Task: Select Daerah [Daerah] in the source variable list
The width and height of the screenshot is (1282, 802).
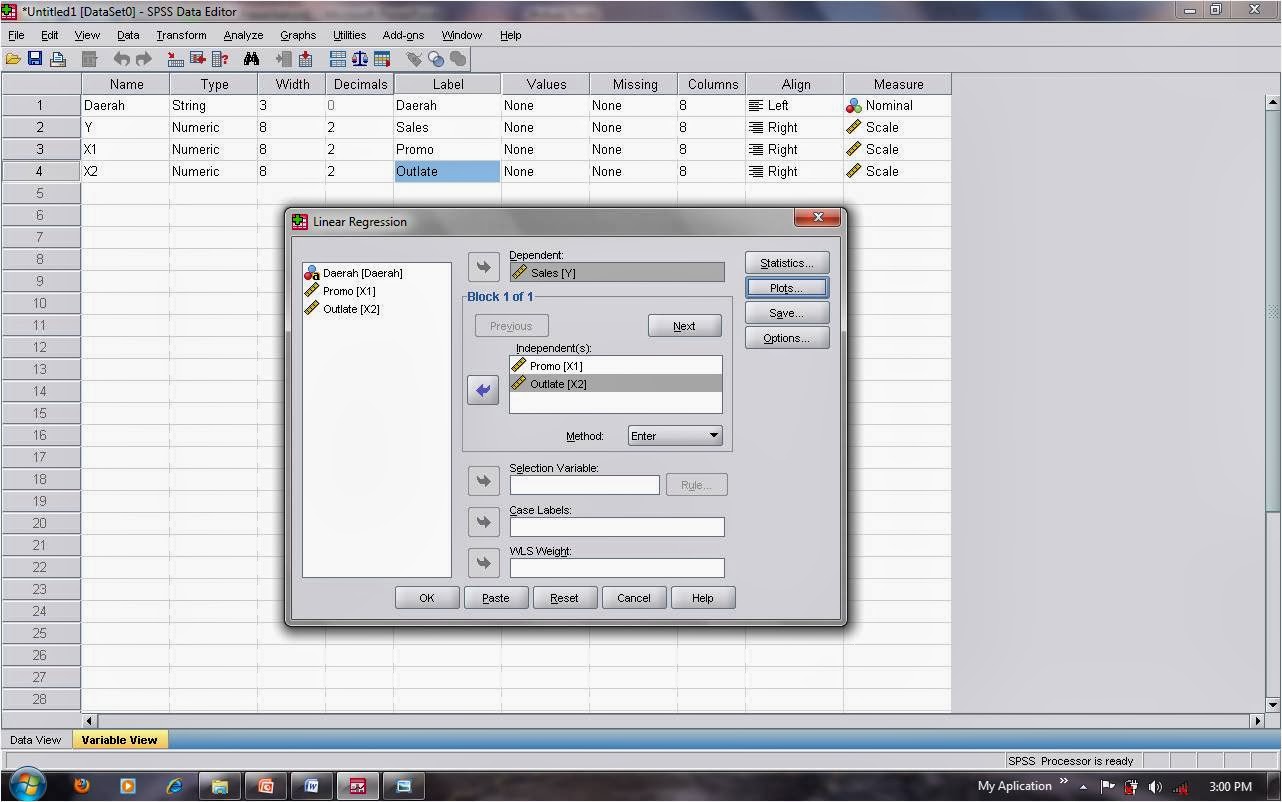Action: pos(376,273)
